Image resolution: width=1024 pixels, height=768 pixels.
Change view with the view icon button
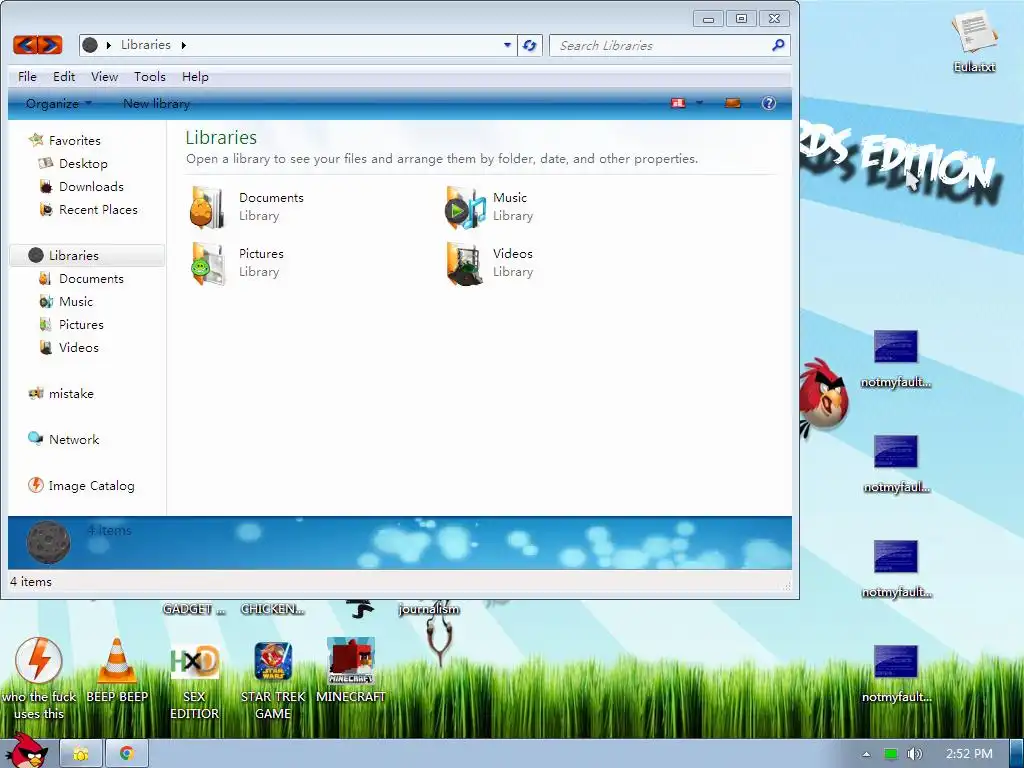pos(679,103)
